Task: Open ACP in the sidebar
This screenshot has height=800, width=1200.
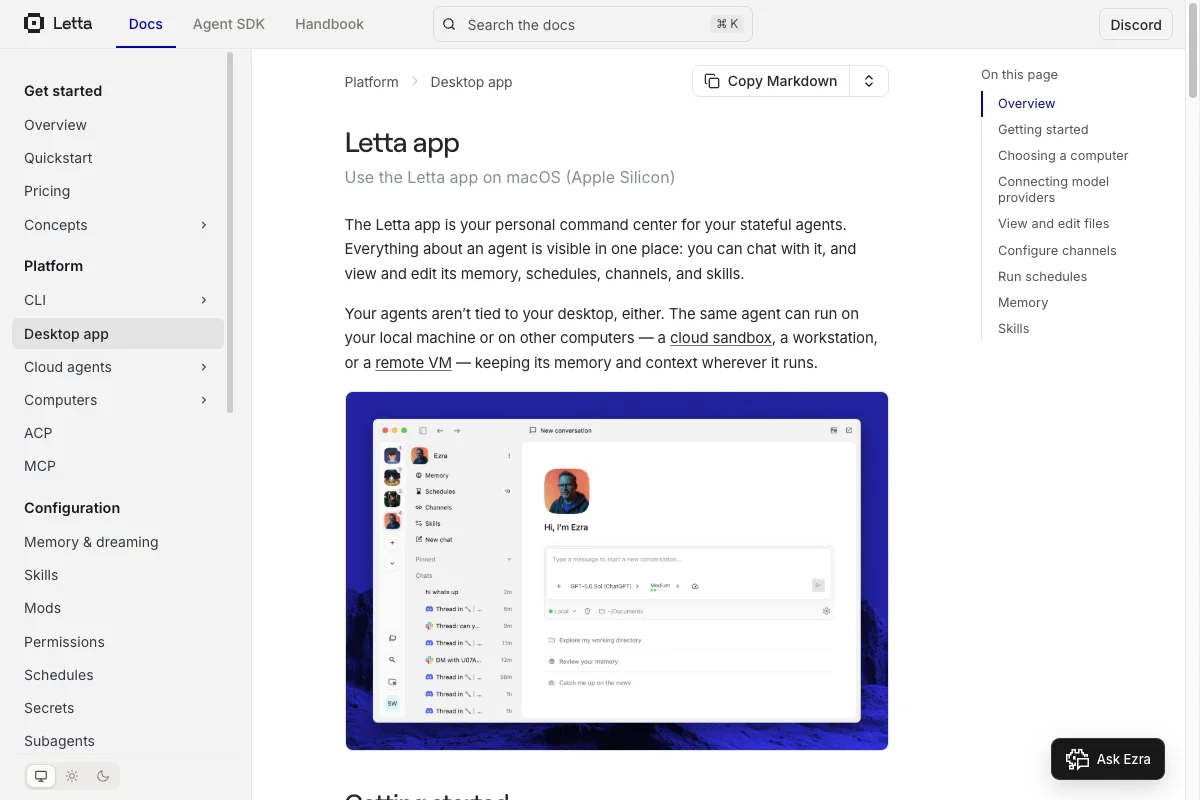Action: tap(38, 433)
